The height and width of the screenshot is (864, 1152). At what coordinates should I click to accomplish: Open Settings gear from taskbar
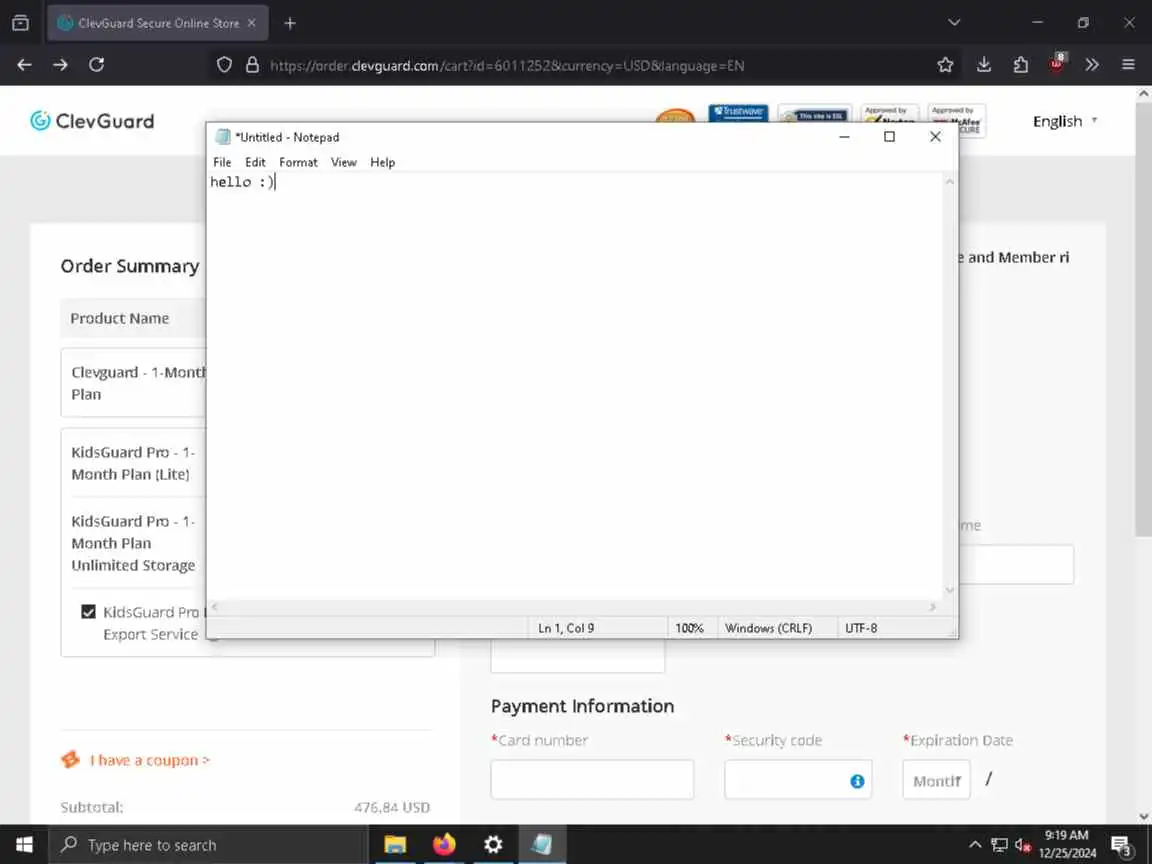pyautogui.click(x=493, y=845)
